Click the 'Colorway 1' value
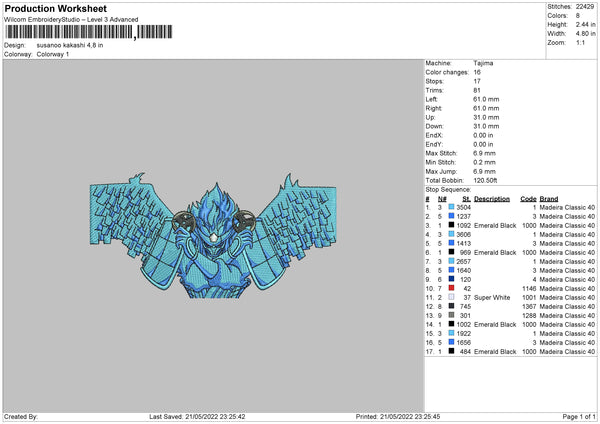Screen dimensions: 600x424 [53, 54]
